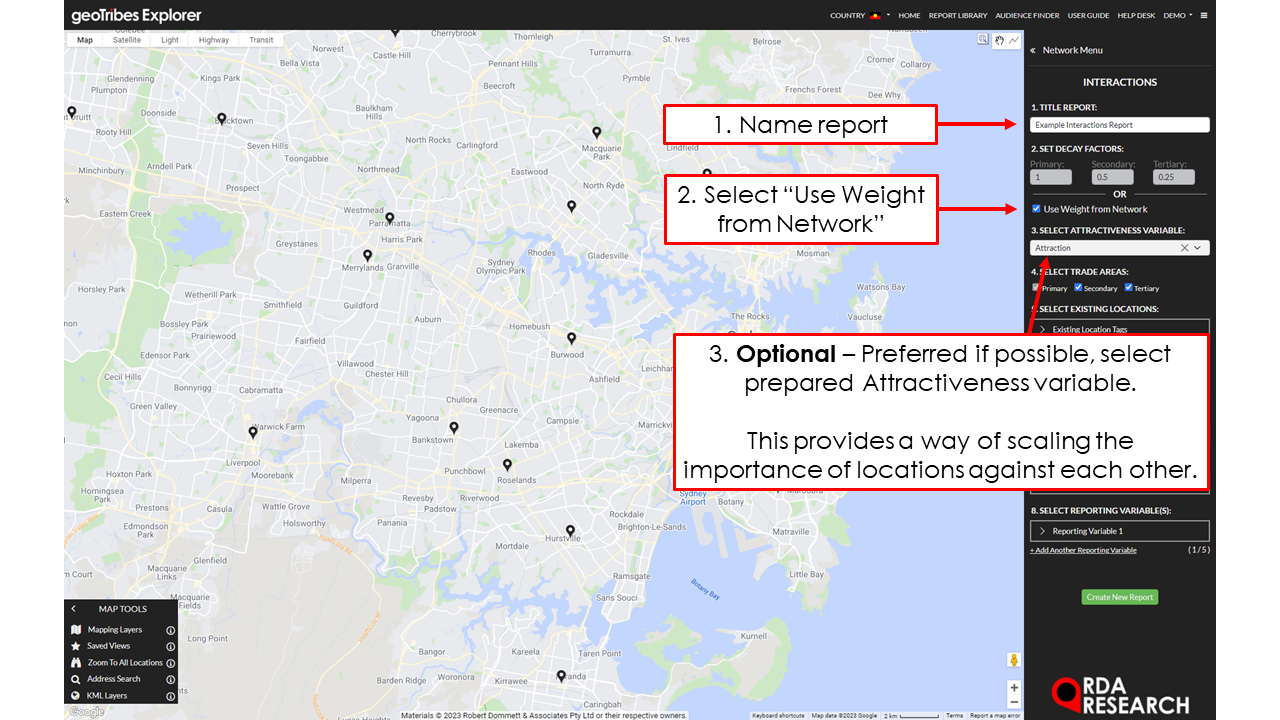Viewport: 1280px width, 720px height.
Task: Collapse the Map Tools panel arrow
Action: tap(74, 608)
